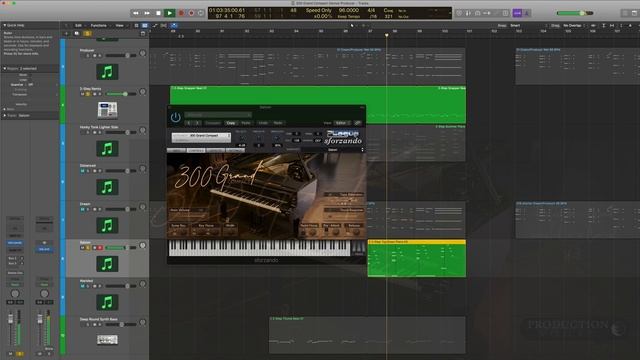Click the red record button
The width and height of the screenshot is (640, 360).
tap(181, 13)
